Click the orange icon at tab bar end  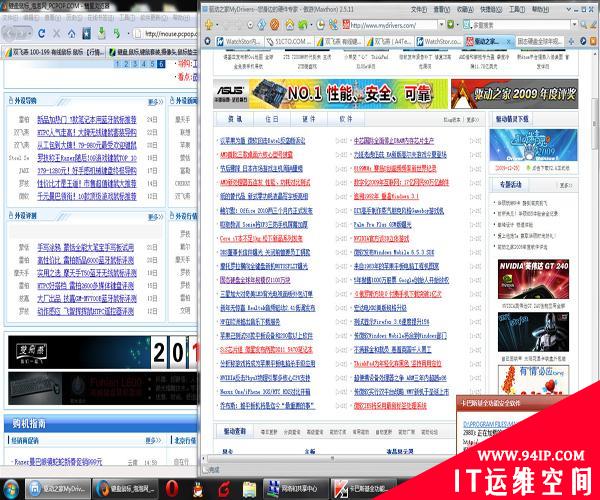point(593,41)
